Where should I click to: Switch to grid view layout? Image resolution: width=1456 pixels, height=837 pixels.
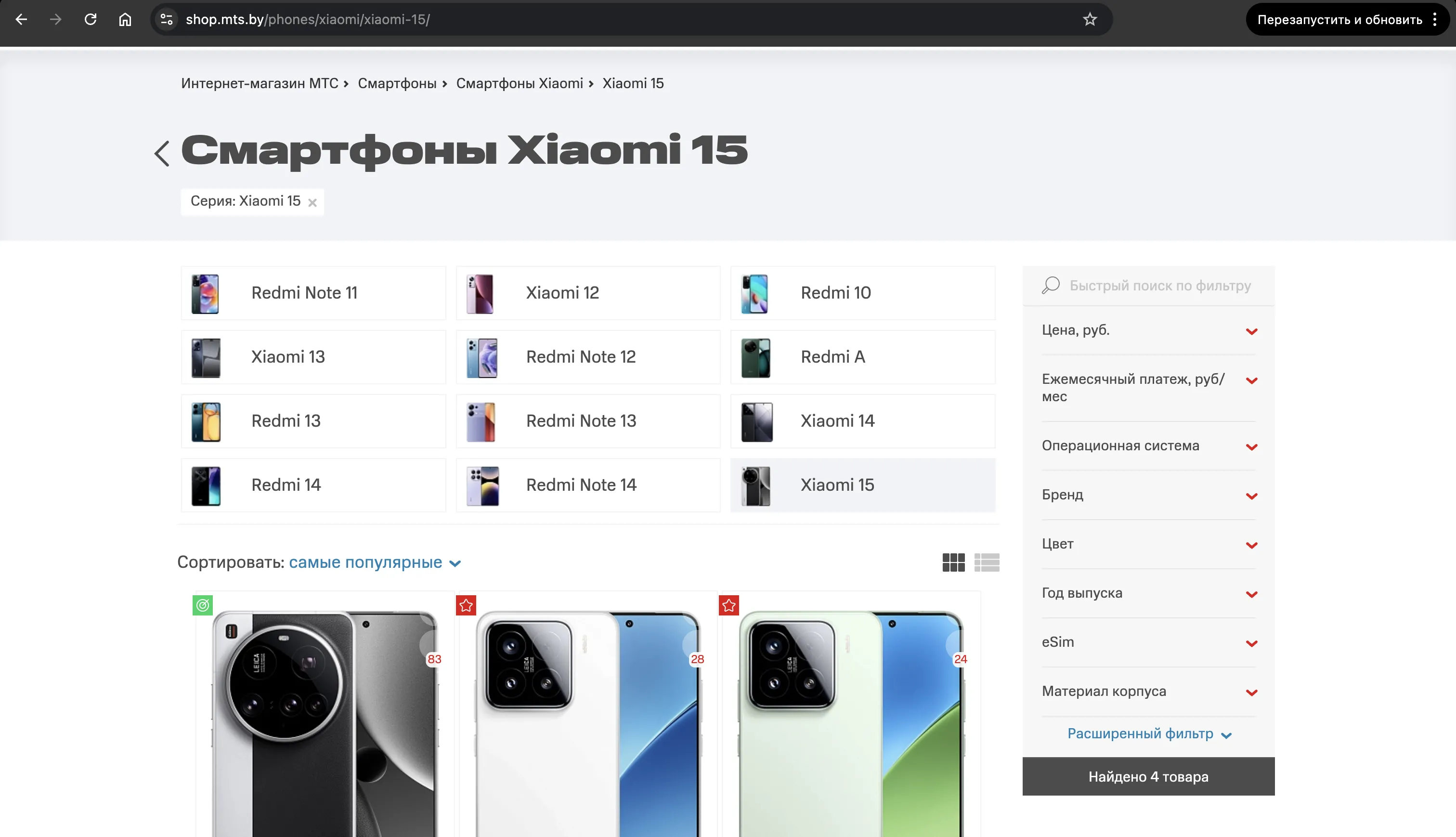953,562
